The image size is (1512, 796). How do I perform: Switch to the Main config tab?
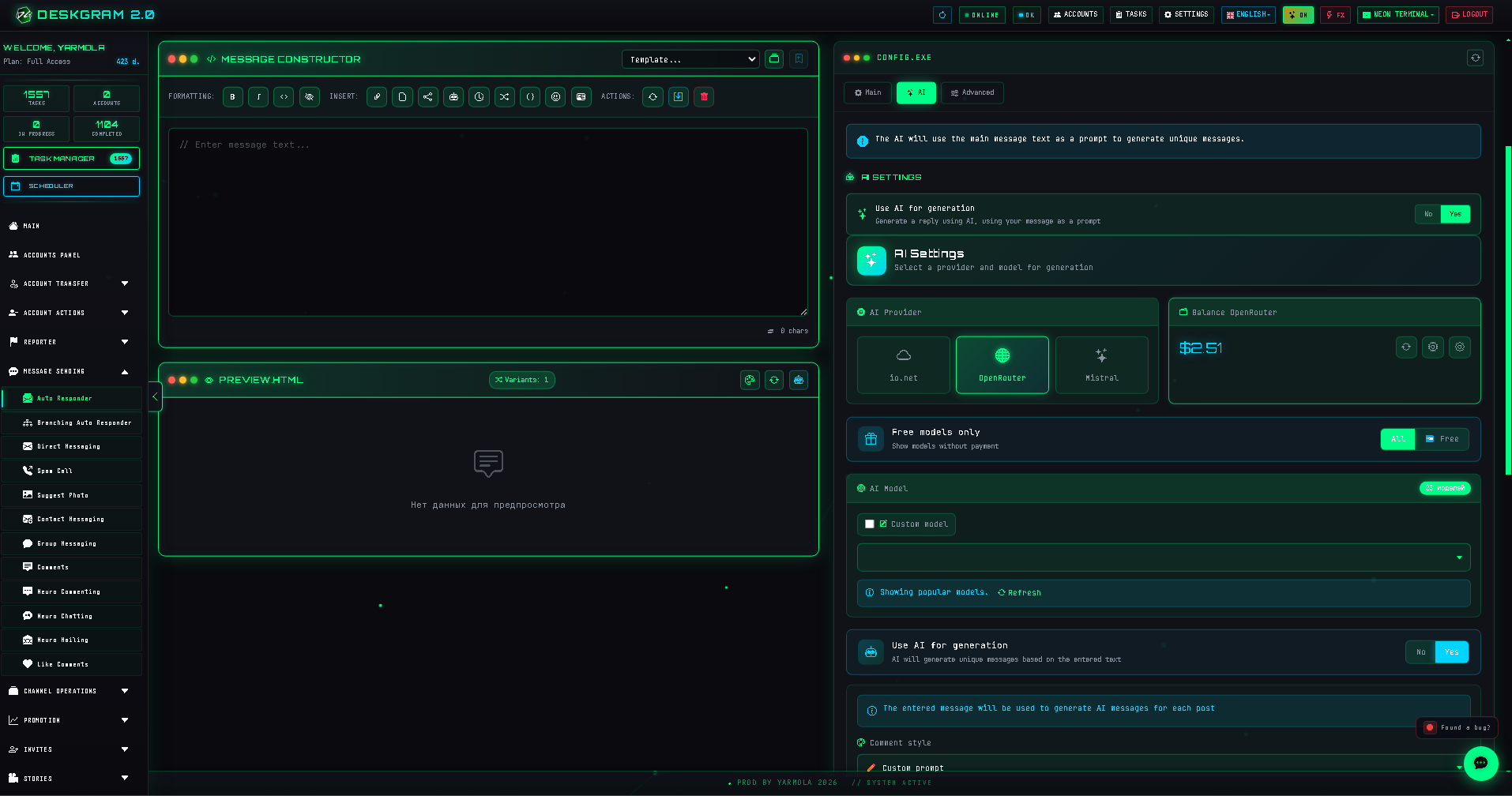867,93
